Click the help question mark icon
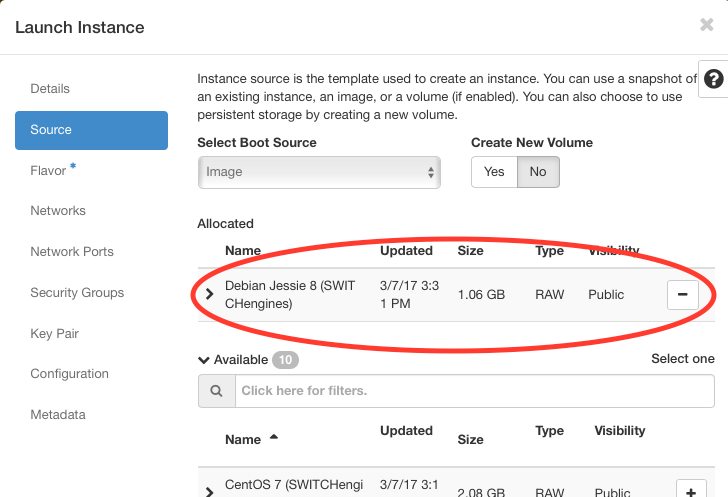 click(713, 81)
